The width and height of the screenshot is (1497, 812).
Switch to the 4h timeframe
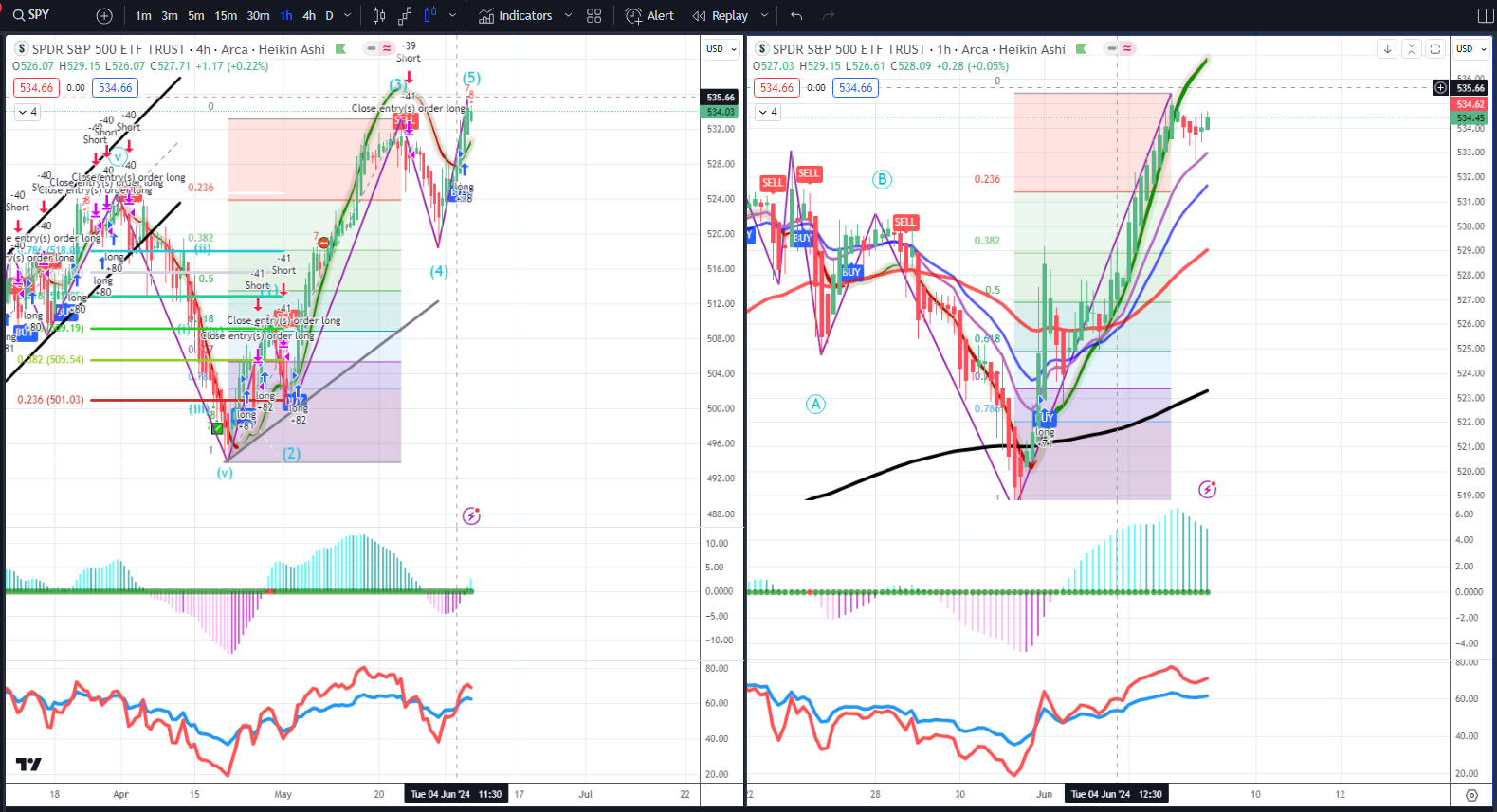[309, 16]
